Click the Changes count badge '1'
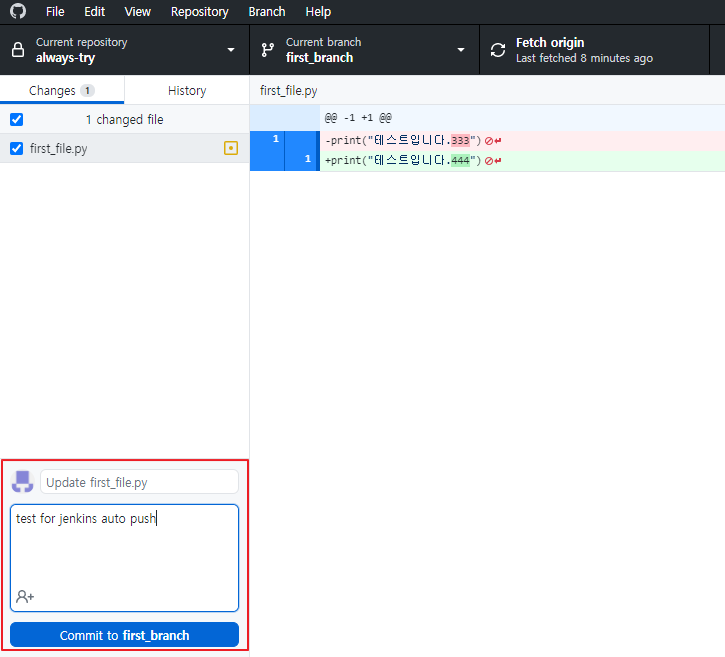Screen dimensions: 725x657 [x=87, y=90]
